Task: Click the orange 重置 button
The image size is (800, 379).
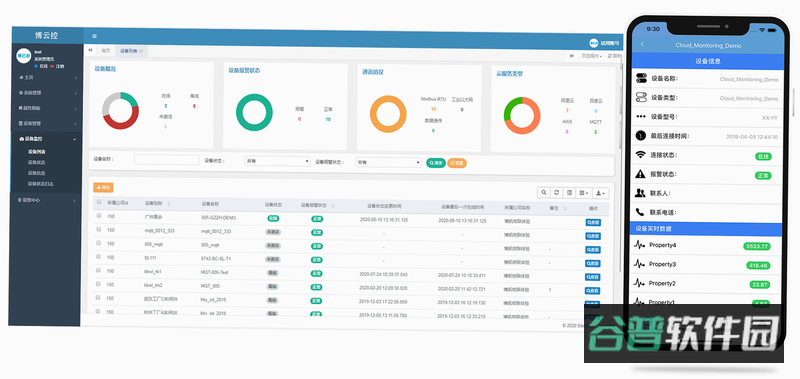Action: [457, 163]
